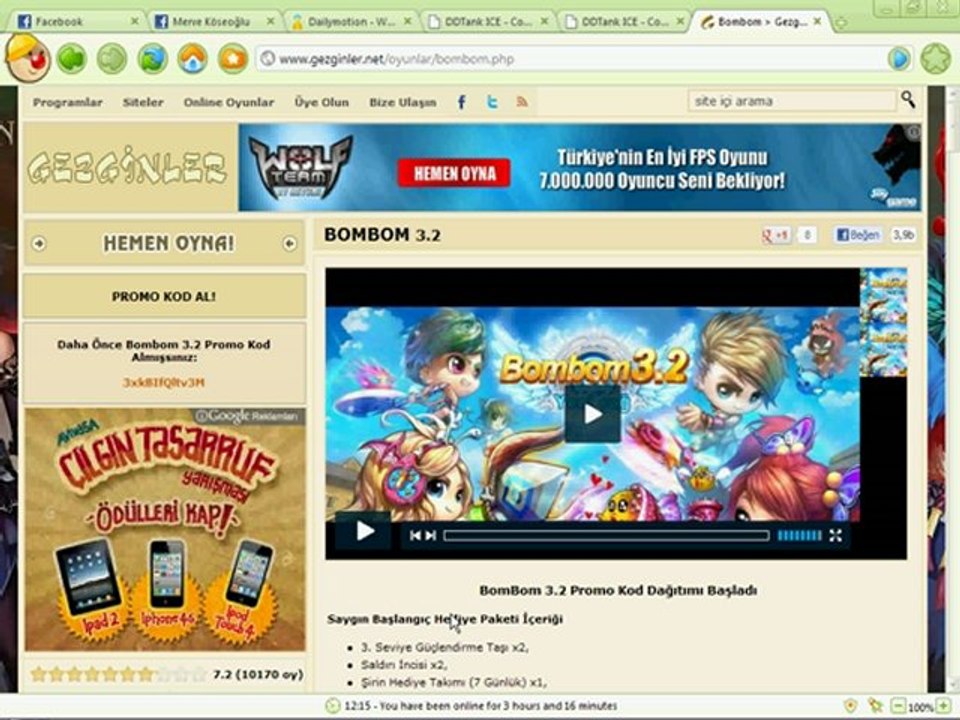The image size is (960, 720).
Task: Click the Çılgın Tasarruf advertisement
Action: [165, 530]
